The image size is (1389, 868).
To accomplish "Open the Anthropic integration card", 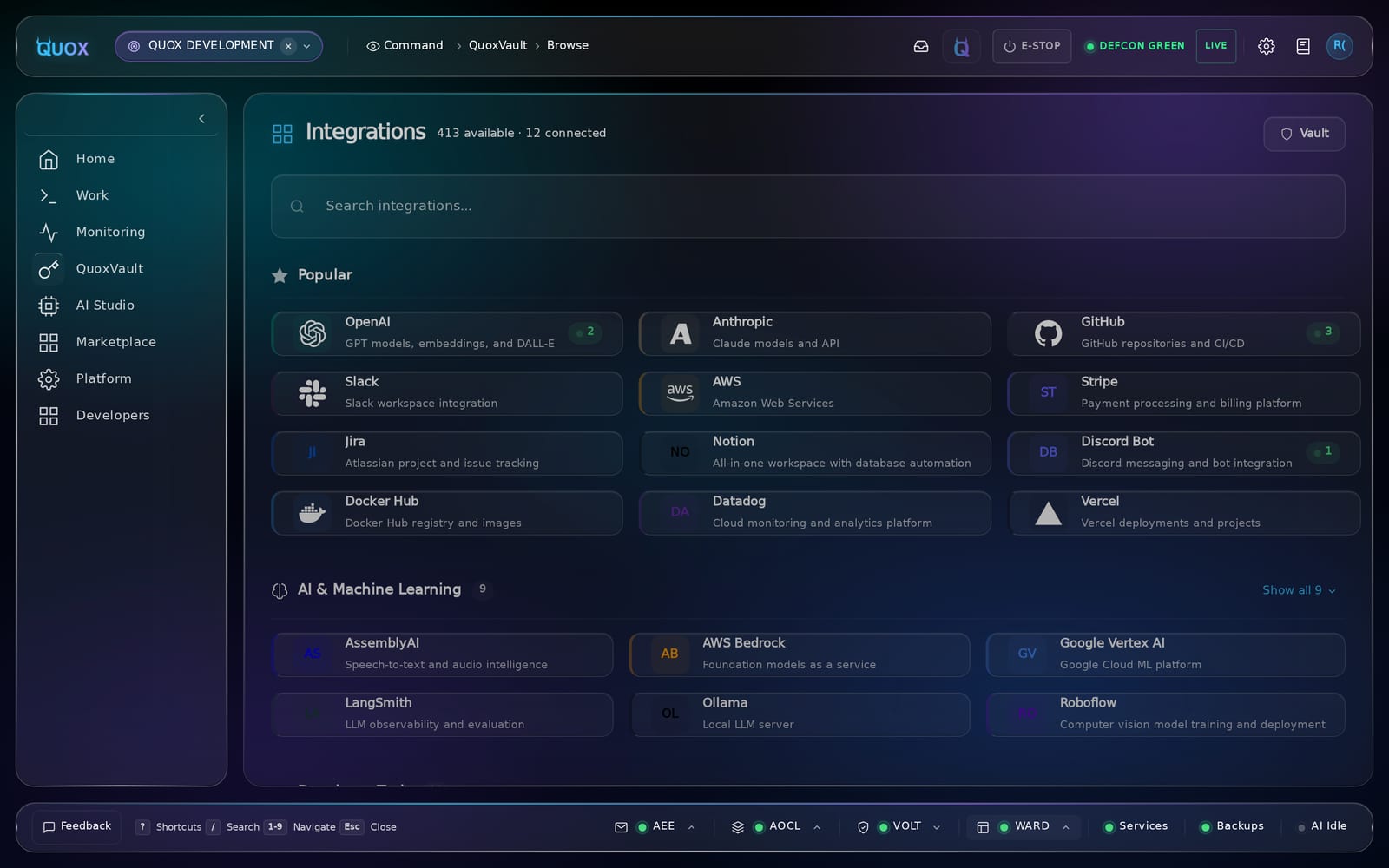I will pos(814,333).
